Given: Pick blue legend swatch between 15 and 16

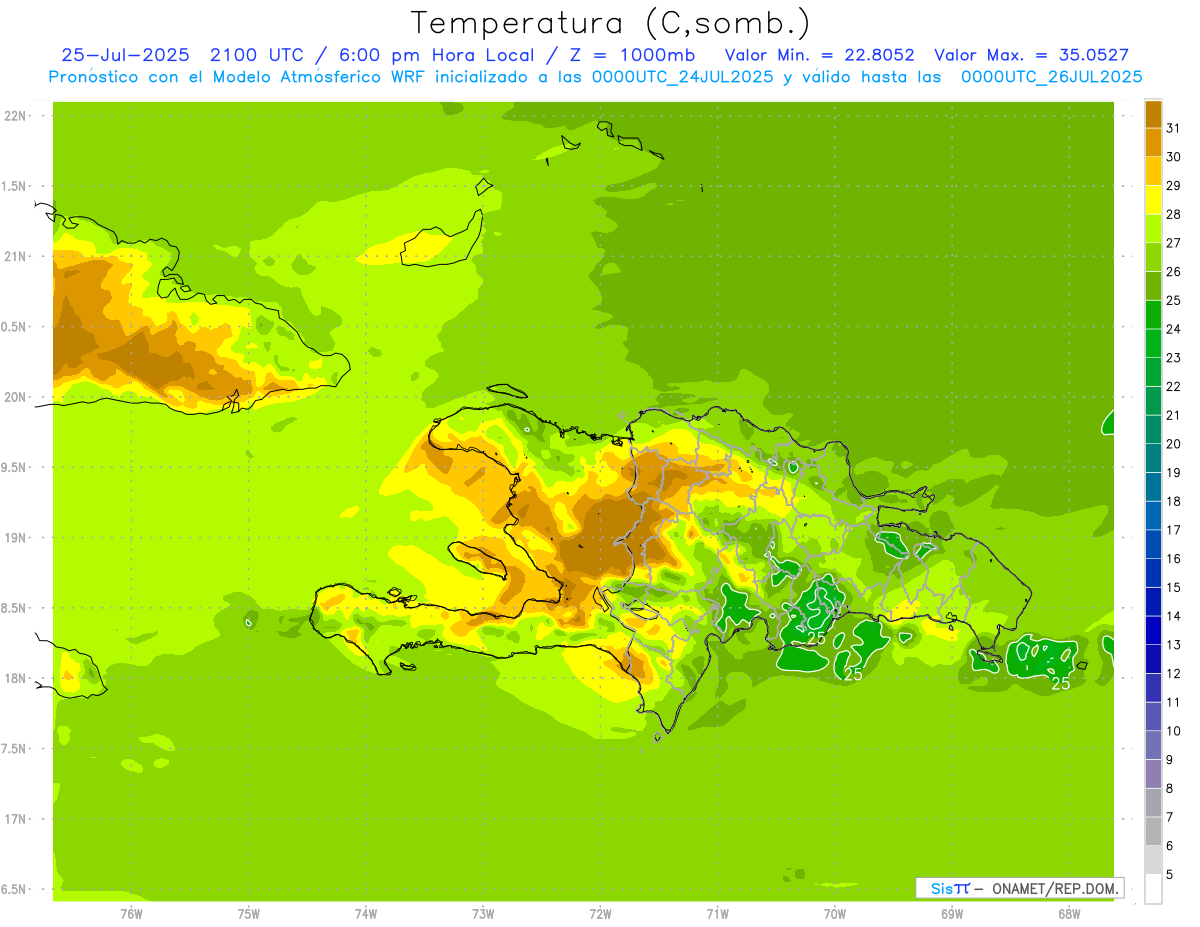Looking at the screenshot, I should click(1154, 573).
